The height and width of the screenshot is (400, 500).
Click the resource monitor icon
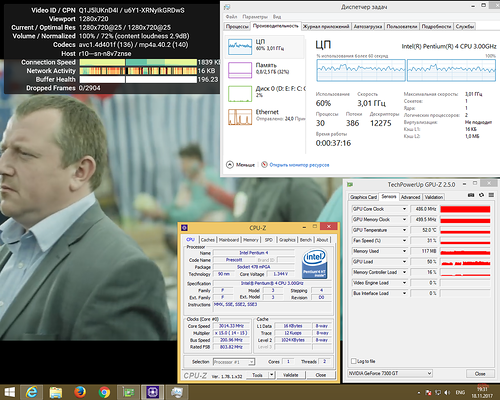click(x=264, y=165)
